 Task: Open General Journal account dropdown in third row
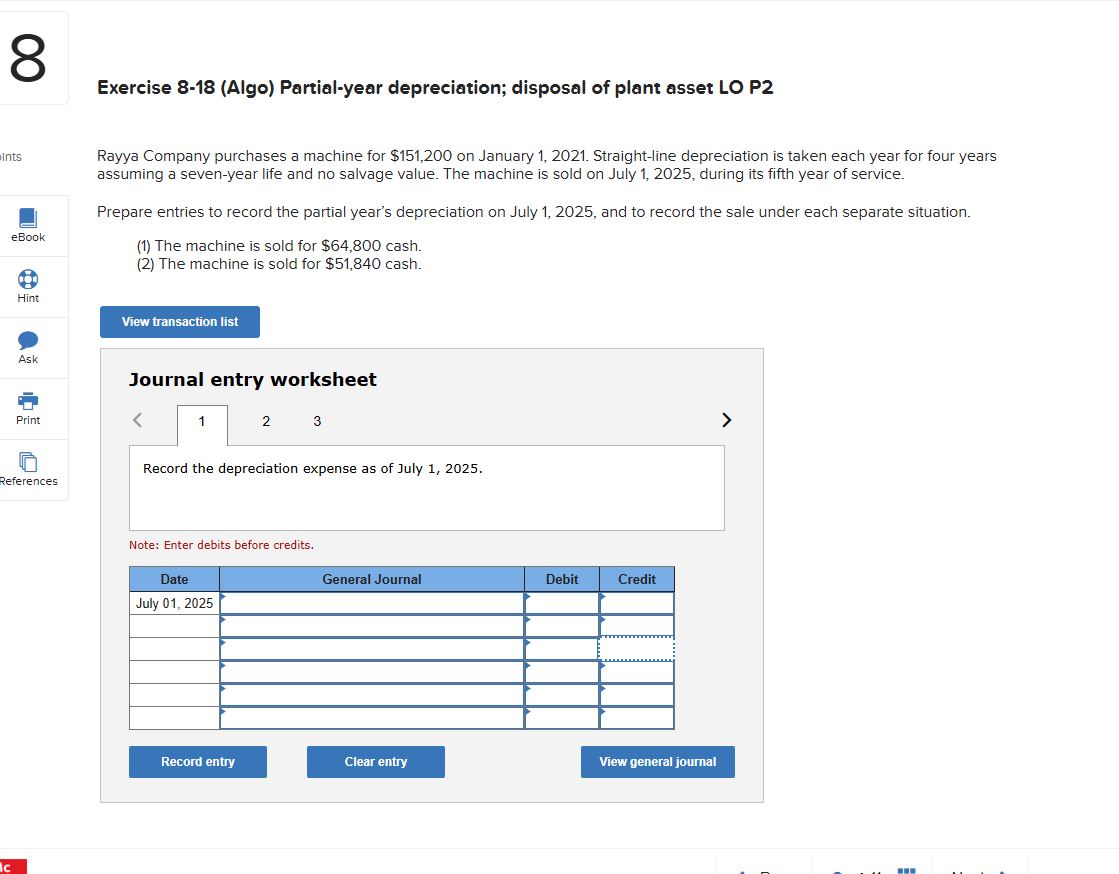[x=372, y=649]
